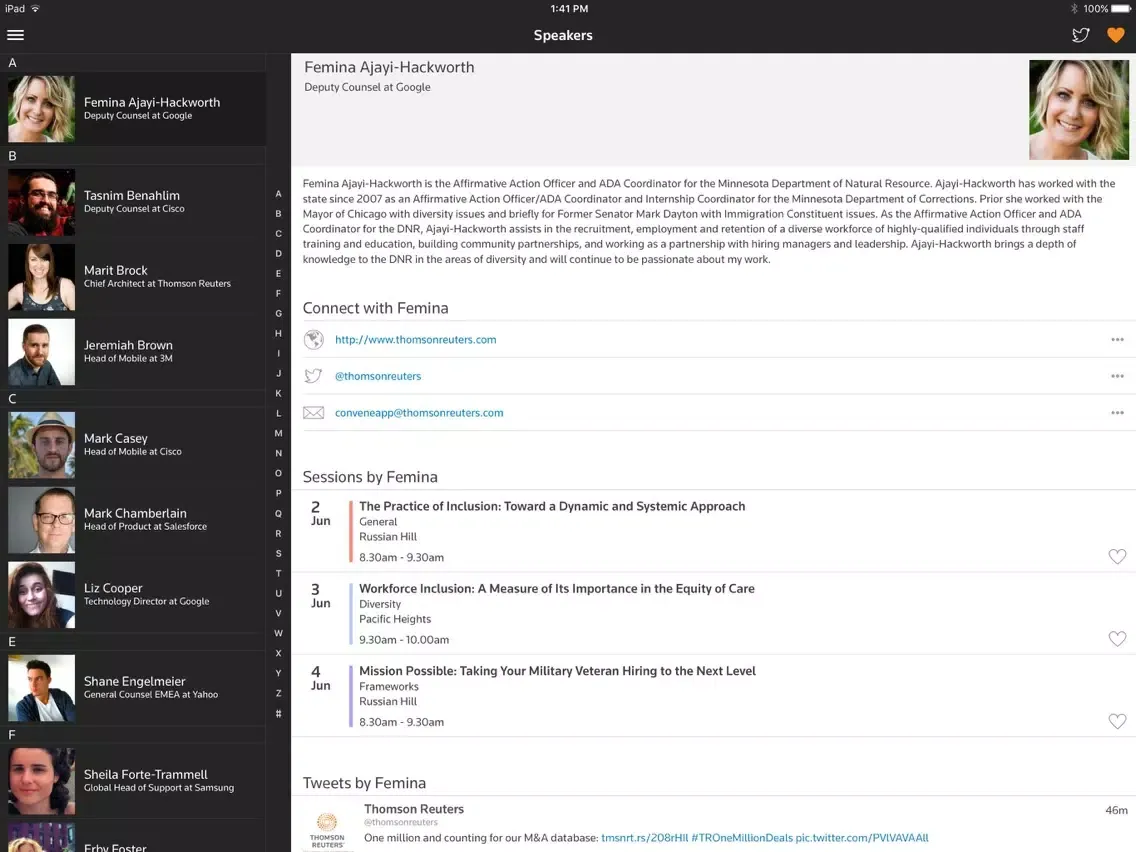Screen dimensions: 1136x852
Task: Tap the Bluetooth icon in status bar
Action: point(1074,9)
